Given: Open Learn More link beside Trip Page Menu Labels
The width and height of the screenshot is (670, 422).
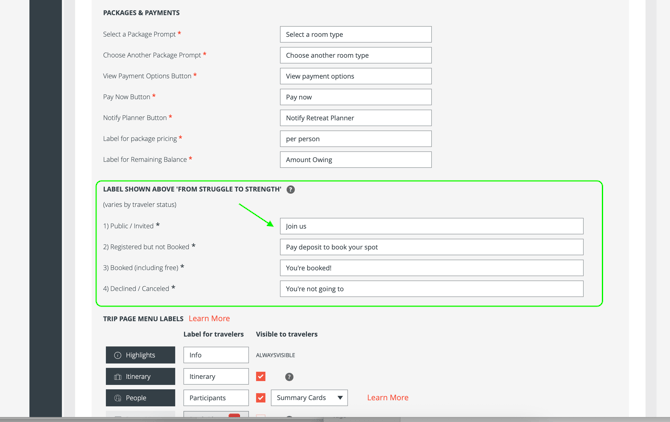Looking at the screenshot, I should (x=209, y=319).
